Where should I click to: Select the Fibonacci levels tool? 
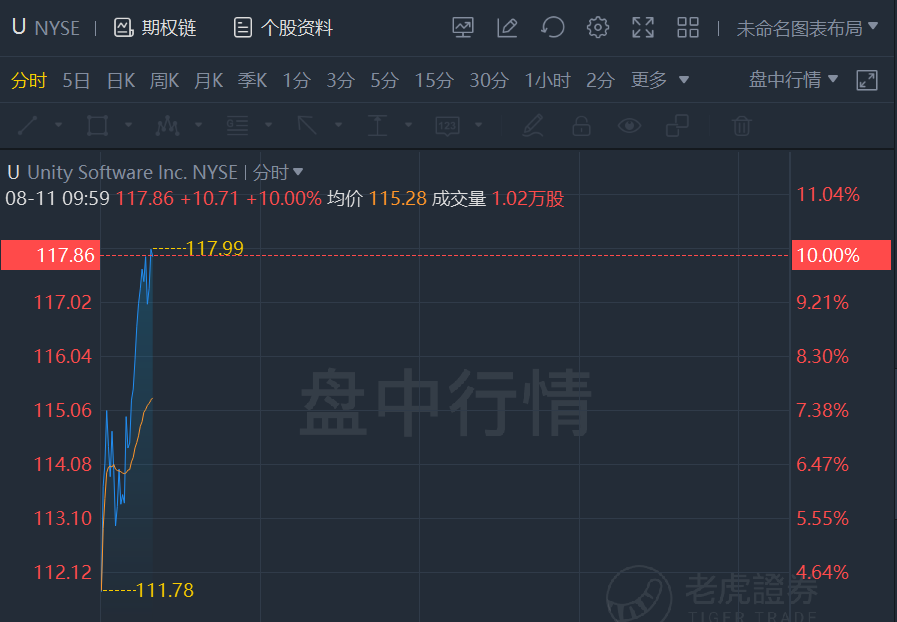[x=237, y=125]
